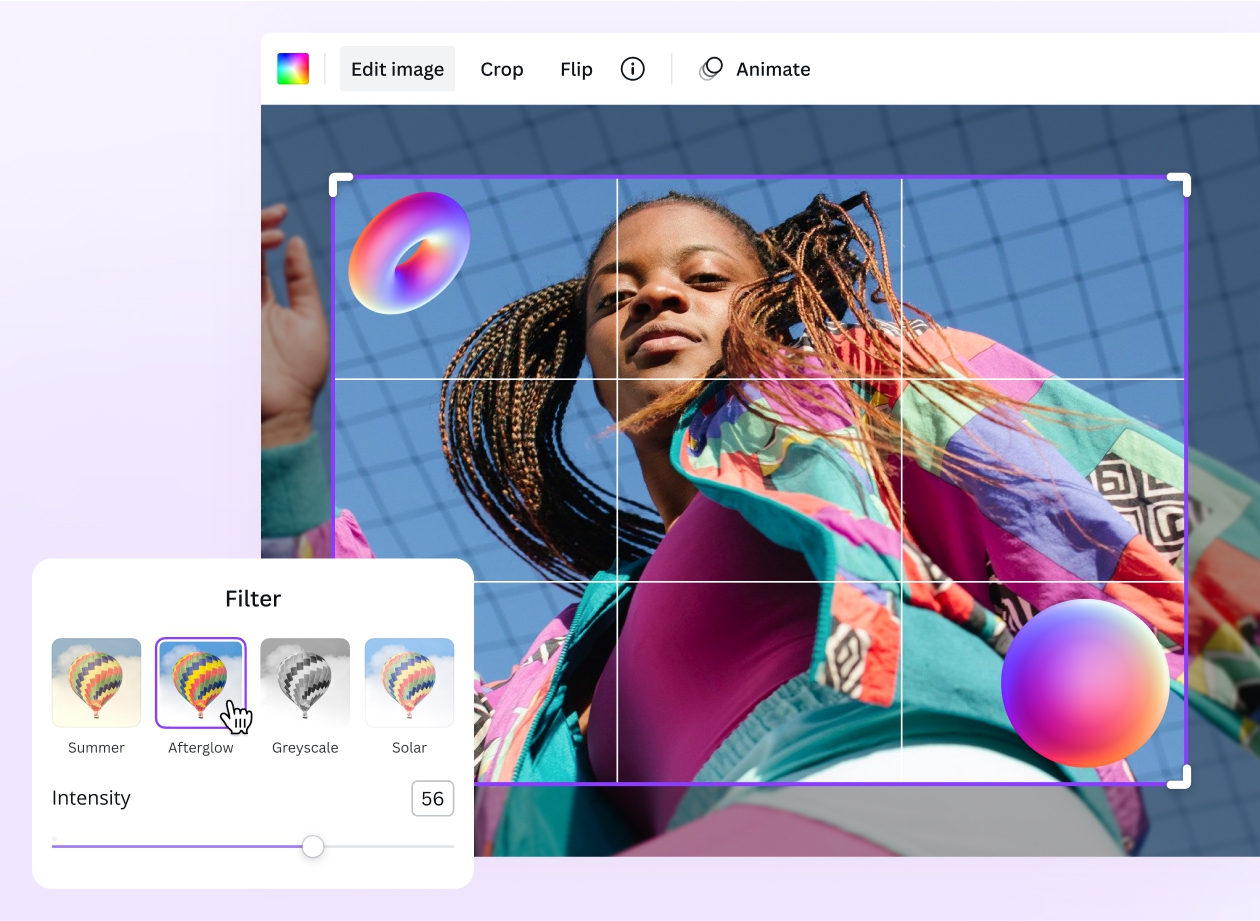The height and width of the screenshot is (921, 1260).
Task: Switch to the Crop tab
Action: pyautogui.click(x=501, y=69)
